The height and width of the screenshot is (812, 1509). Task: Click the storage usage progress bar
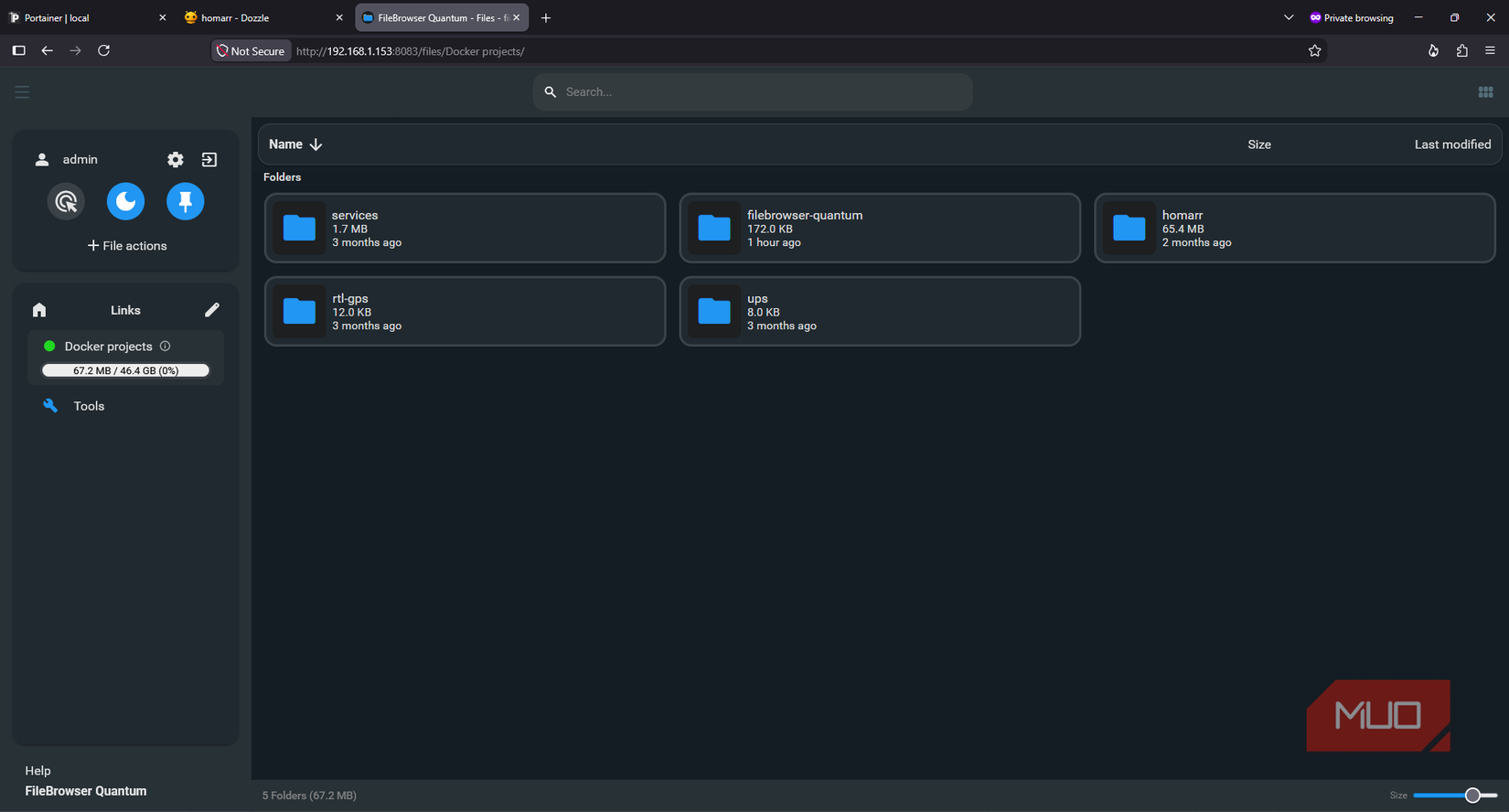pyautogui.click(x=125, y=370)
